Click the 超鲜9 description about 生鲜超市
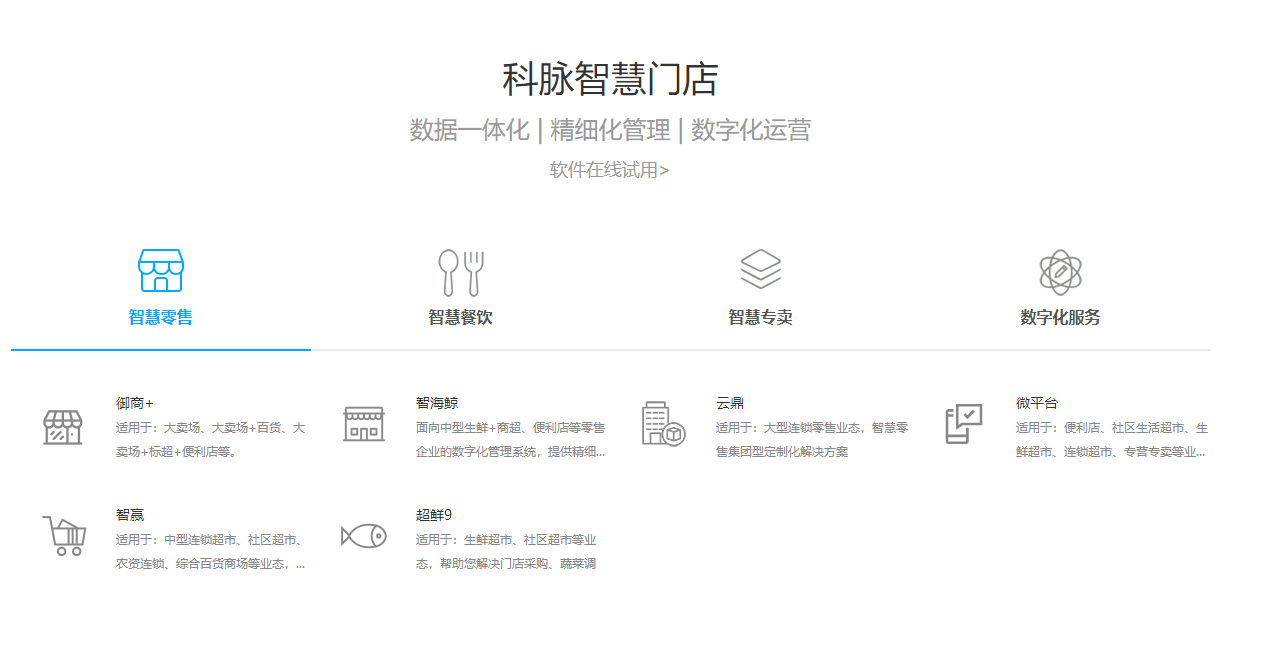This screenshot has width=1278, height=666. tap(506, 552)
